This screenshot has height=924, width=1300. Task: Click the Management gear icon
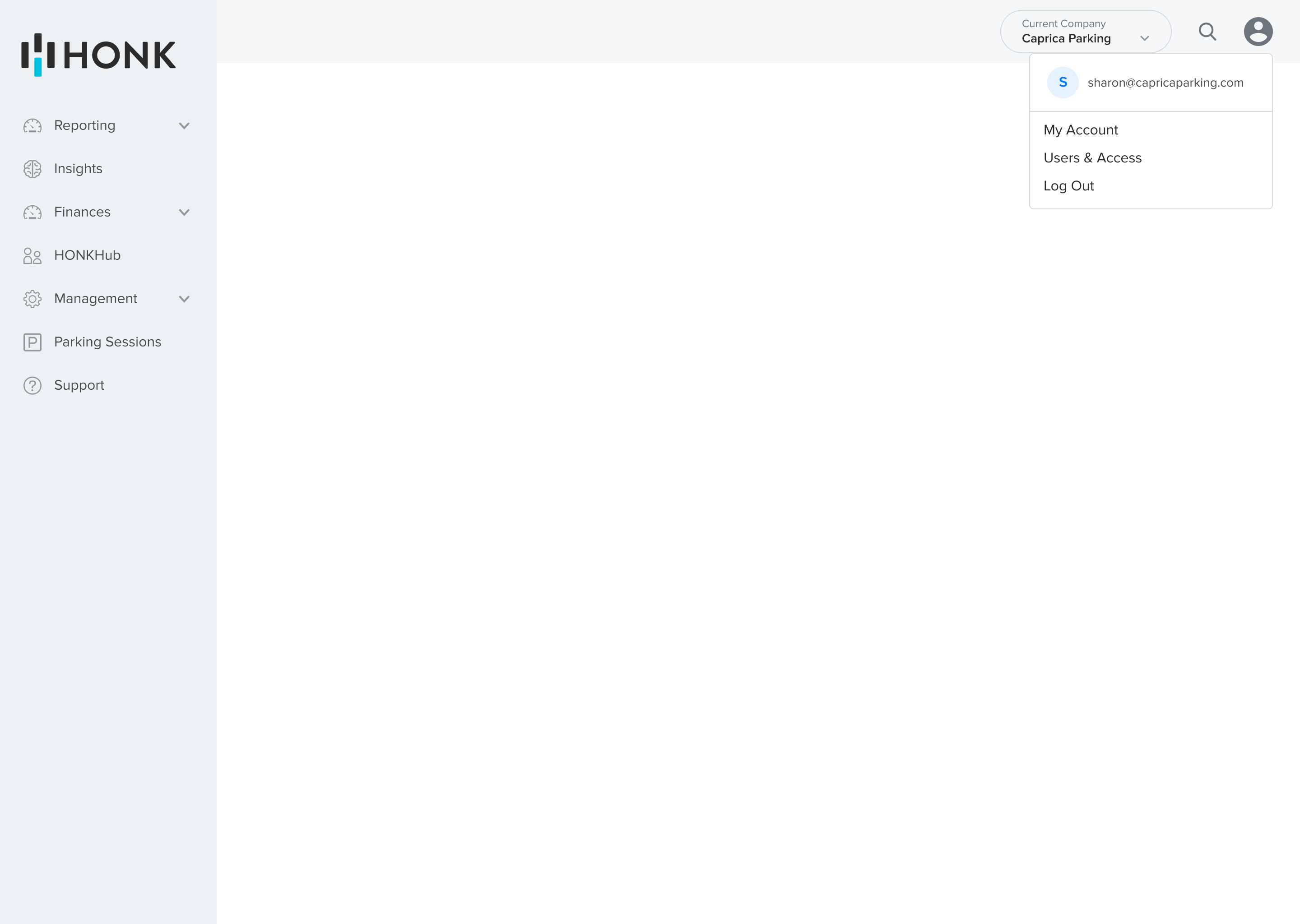point(32,299)
